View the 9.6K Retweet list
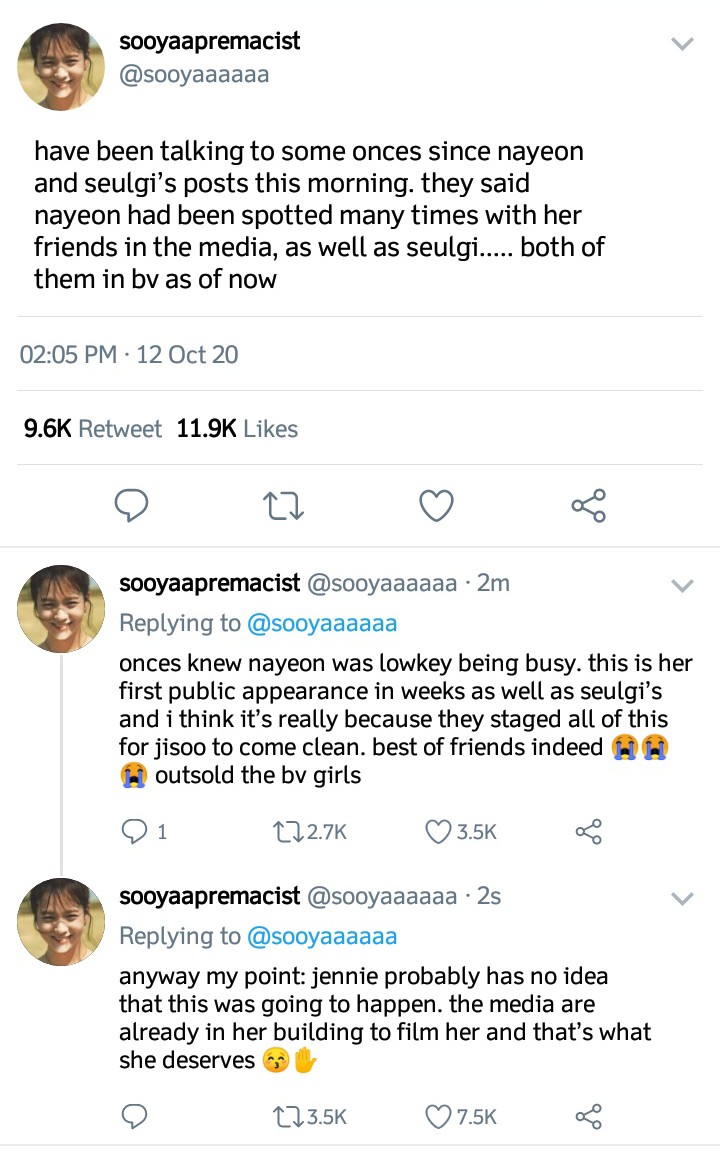 coord(91,429)
